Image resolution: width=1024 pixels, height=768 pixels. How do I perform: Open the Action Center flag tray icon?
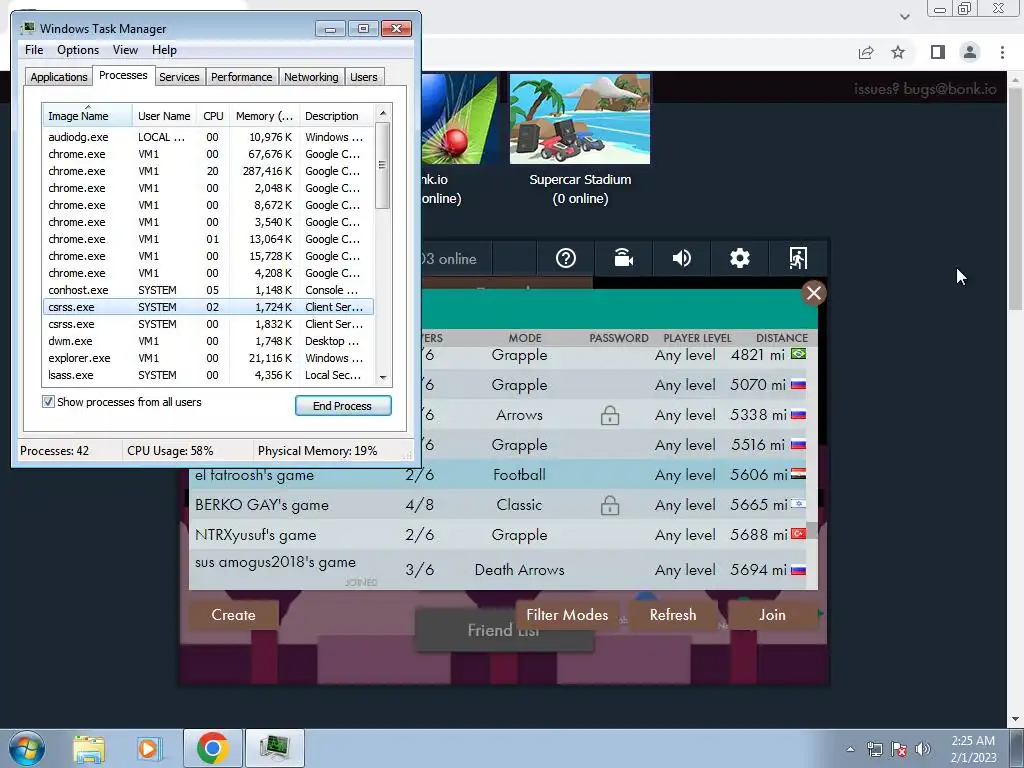[899, 749]
